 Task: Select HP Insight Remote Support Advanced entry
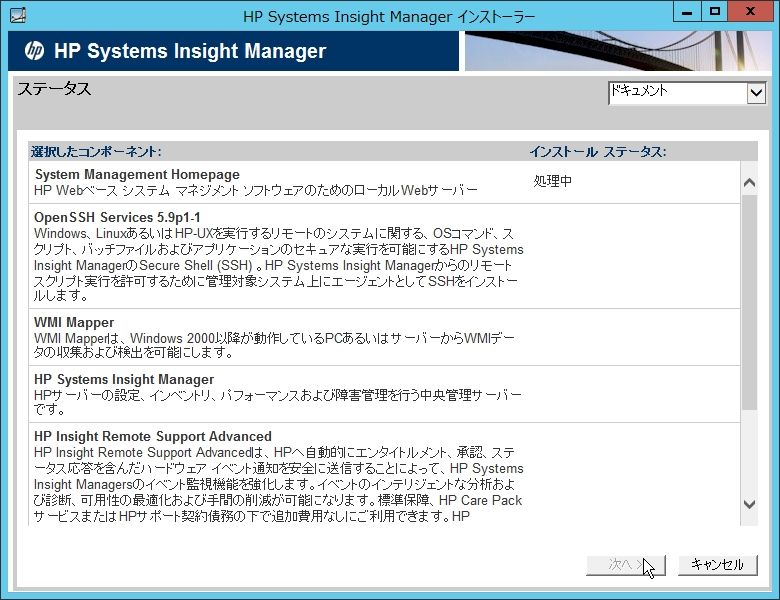coord(384,475)
